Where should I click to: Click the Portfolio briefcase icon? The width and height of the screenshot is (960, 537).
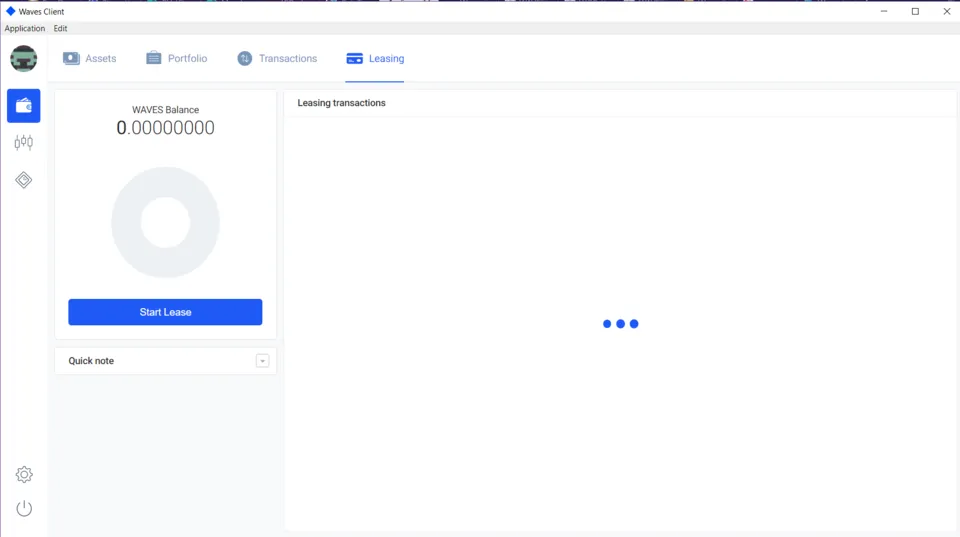(154, 58)
